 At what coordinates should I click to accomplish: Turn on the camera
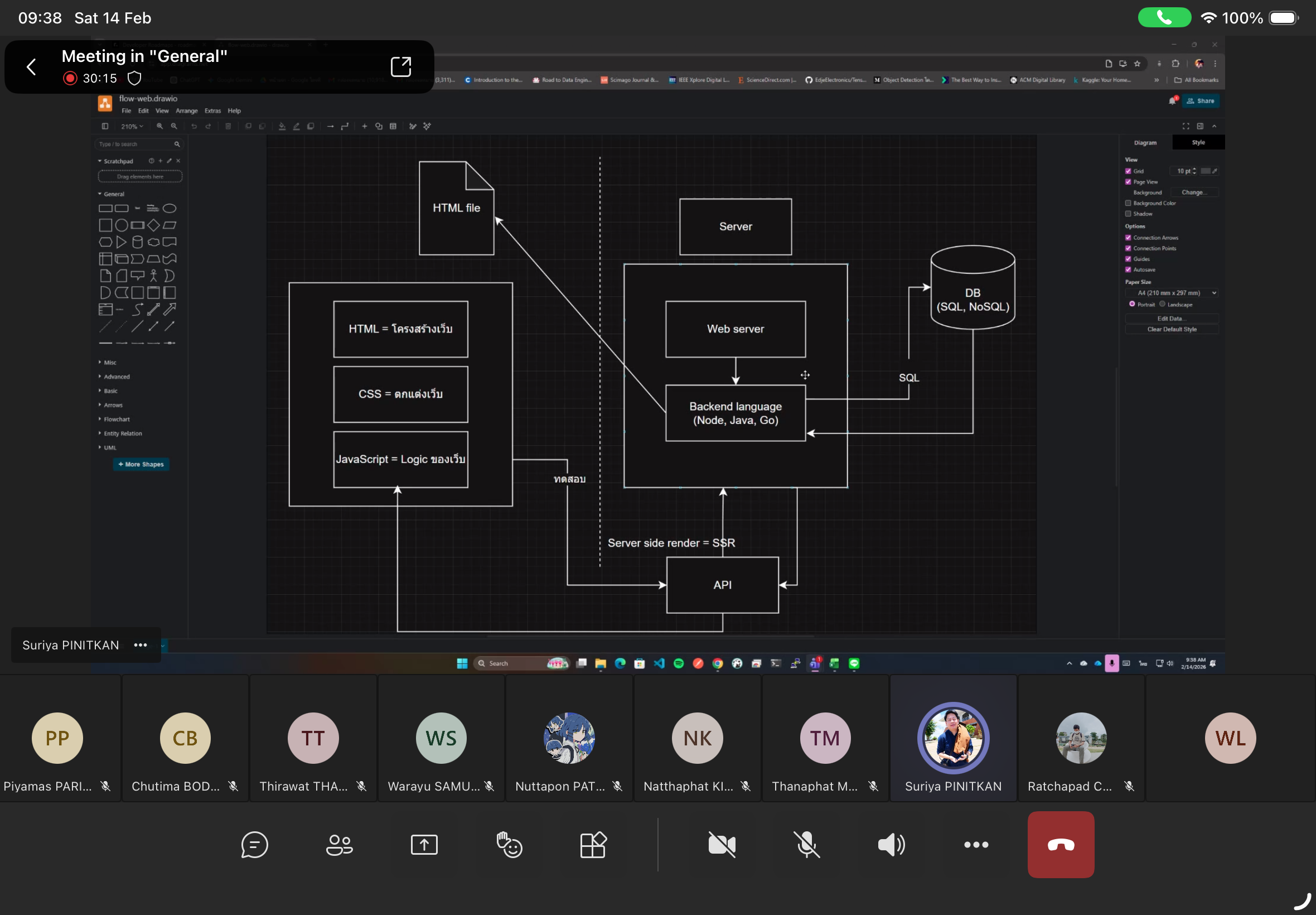[722, 845]
